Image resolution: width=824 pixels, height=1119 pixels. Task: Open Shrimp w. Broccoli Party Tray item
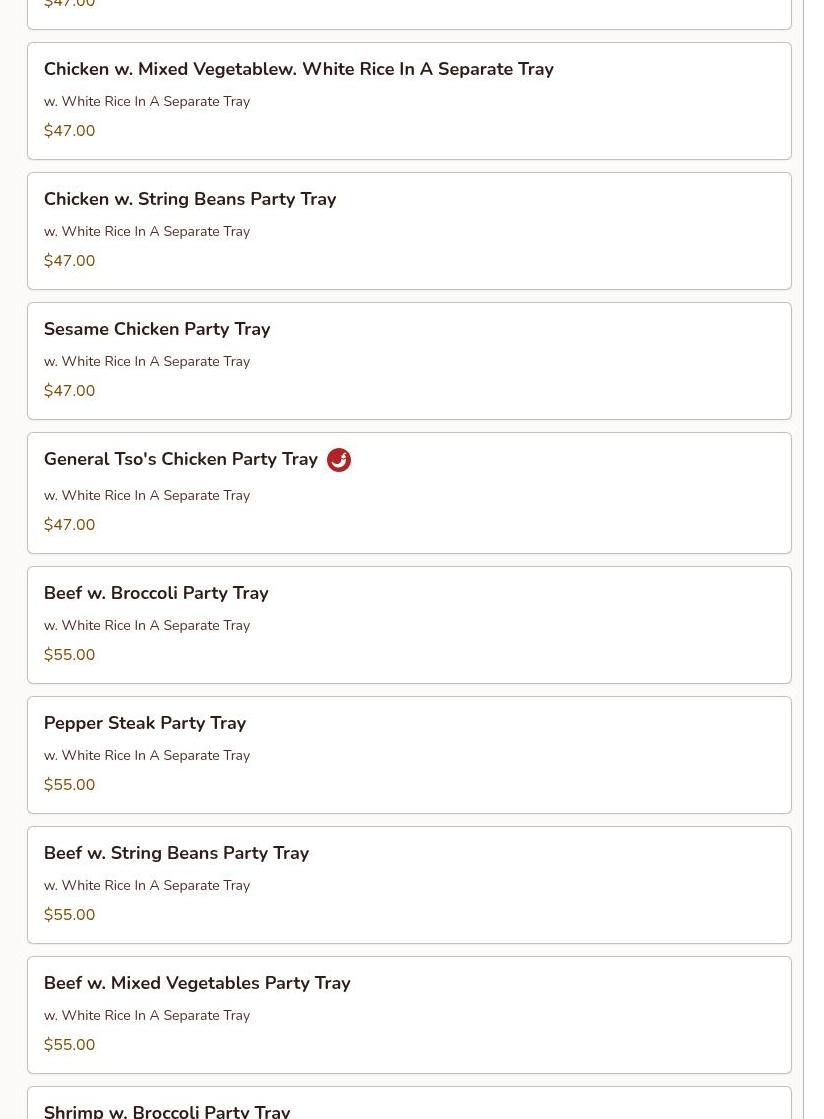[x=167, y=1110]
